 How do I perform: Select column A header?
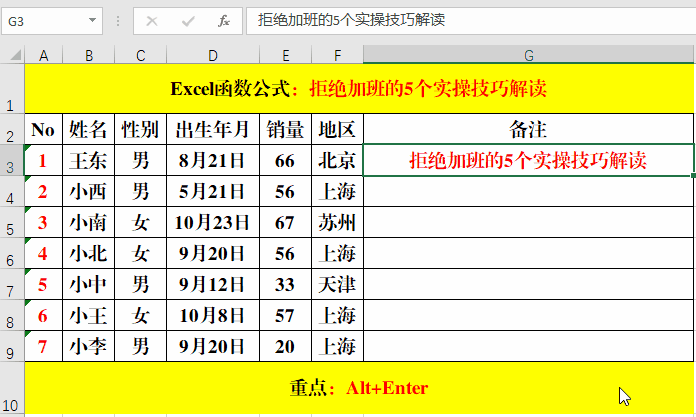(x=44, y=56)
